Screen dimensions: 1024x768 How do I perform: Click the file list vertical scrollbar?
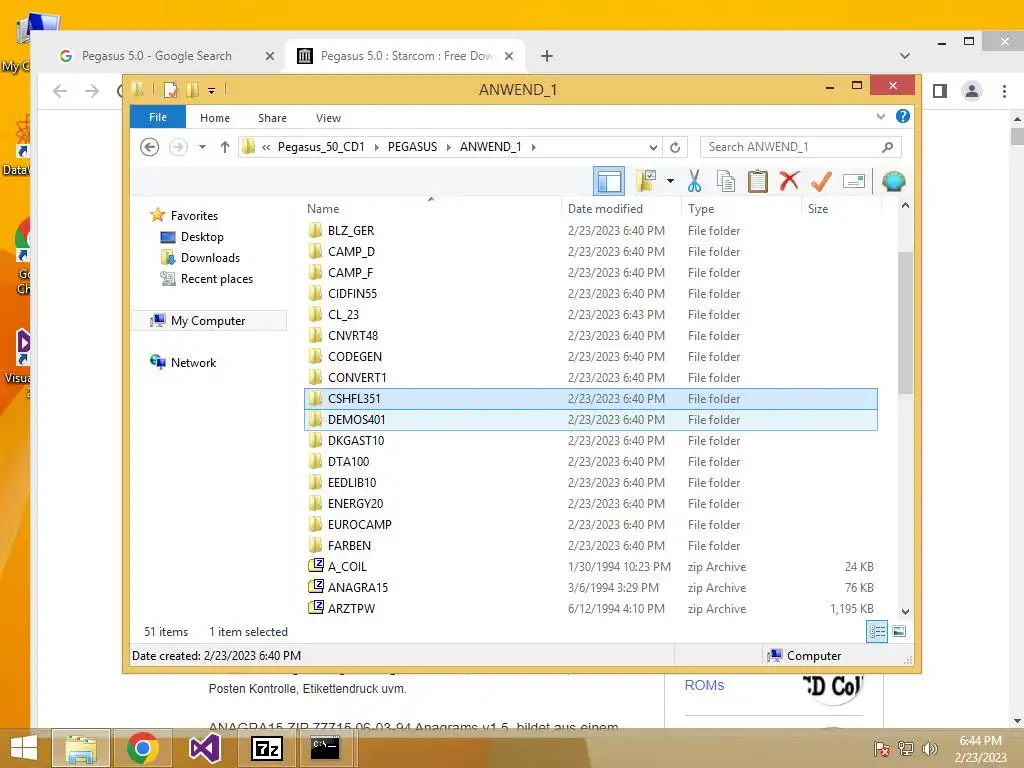905,323
